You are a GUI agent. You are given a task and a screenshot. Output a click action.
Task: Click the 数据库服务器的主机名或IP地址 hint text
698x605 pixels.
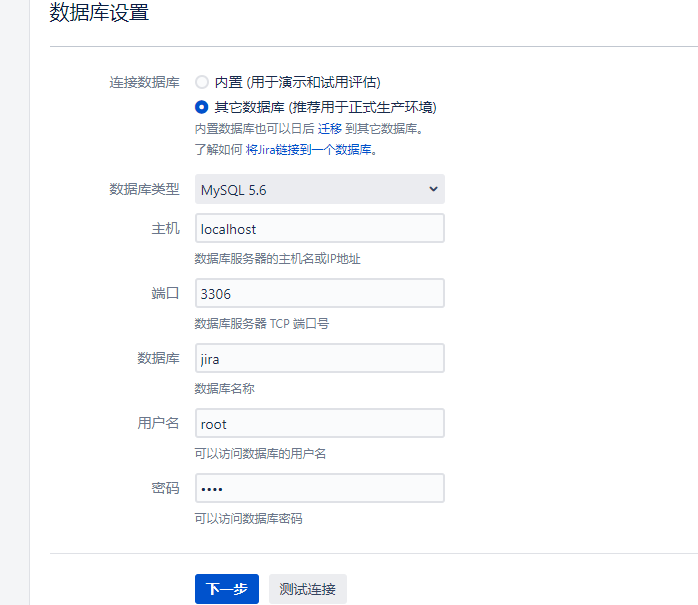277,259
